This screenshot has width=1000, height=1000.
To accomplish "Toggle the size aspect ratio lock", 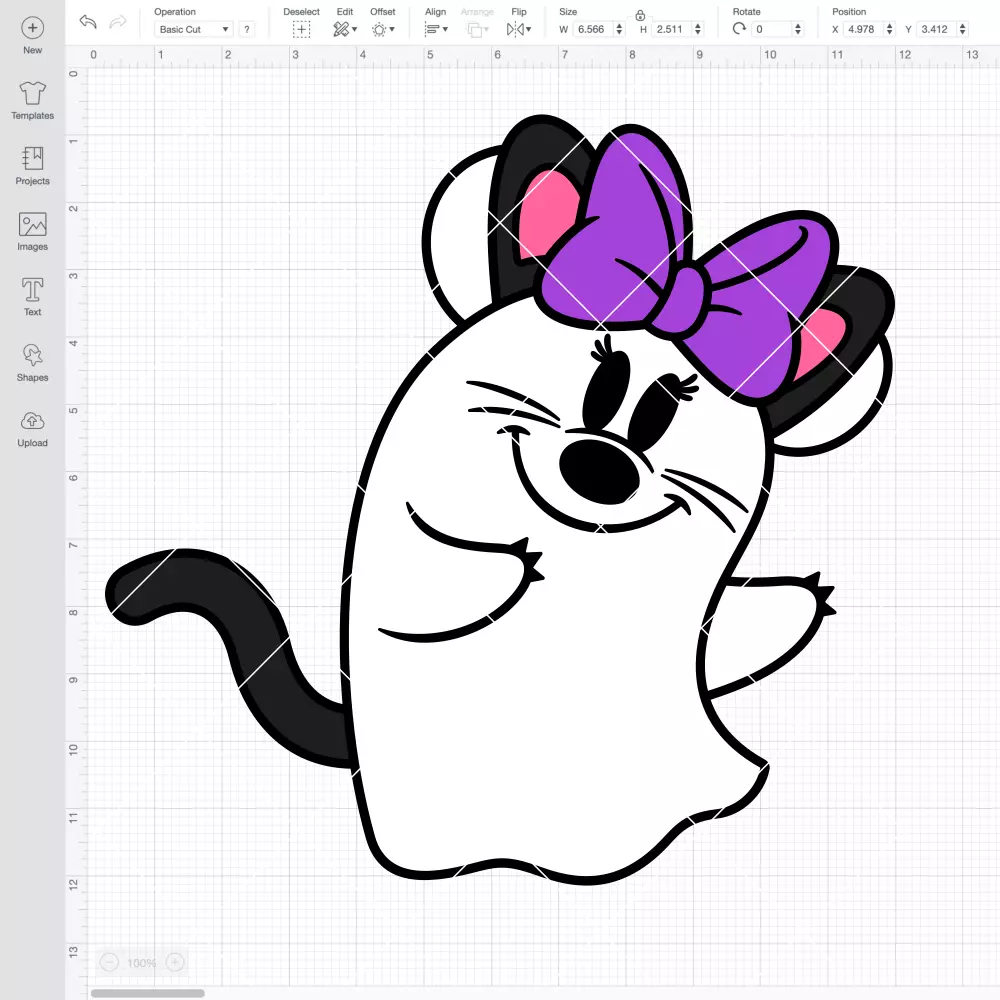I will point(640,15).
